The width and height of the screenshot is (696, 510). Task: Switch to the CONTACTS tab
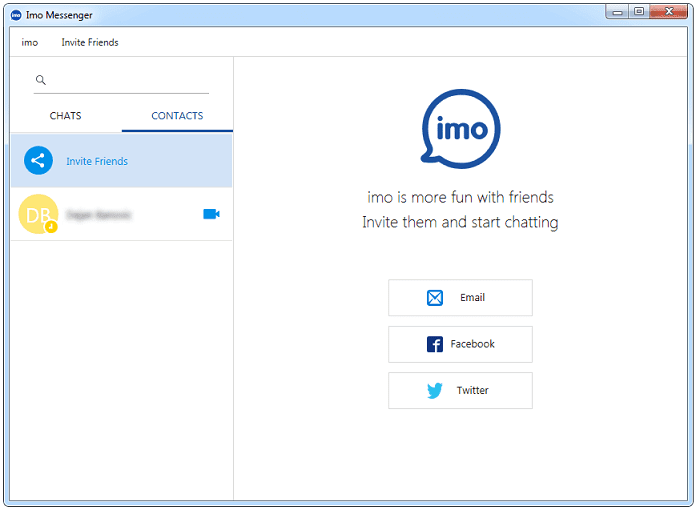click(177, 116)
